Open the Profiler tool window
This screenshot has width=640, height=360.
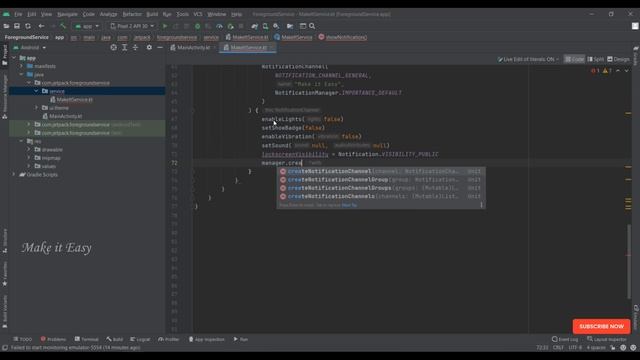tap(169, 339)
